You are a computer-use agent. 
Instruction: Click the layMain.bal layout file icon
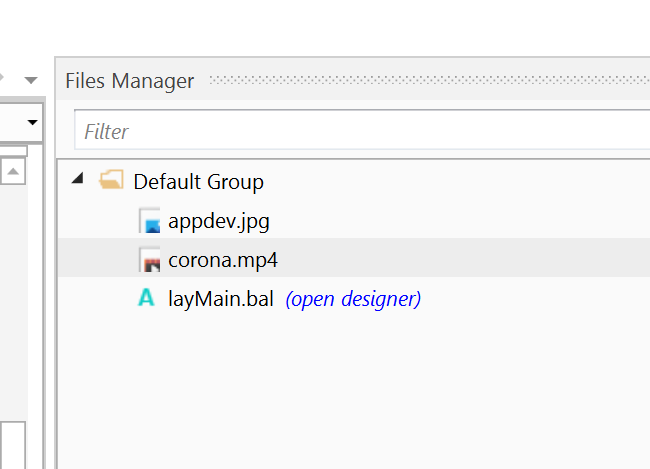pyautogui.click(x=148, y=298)
